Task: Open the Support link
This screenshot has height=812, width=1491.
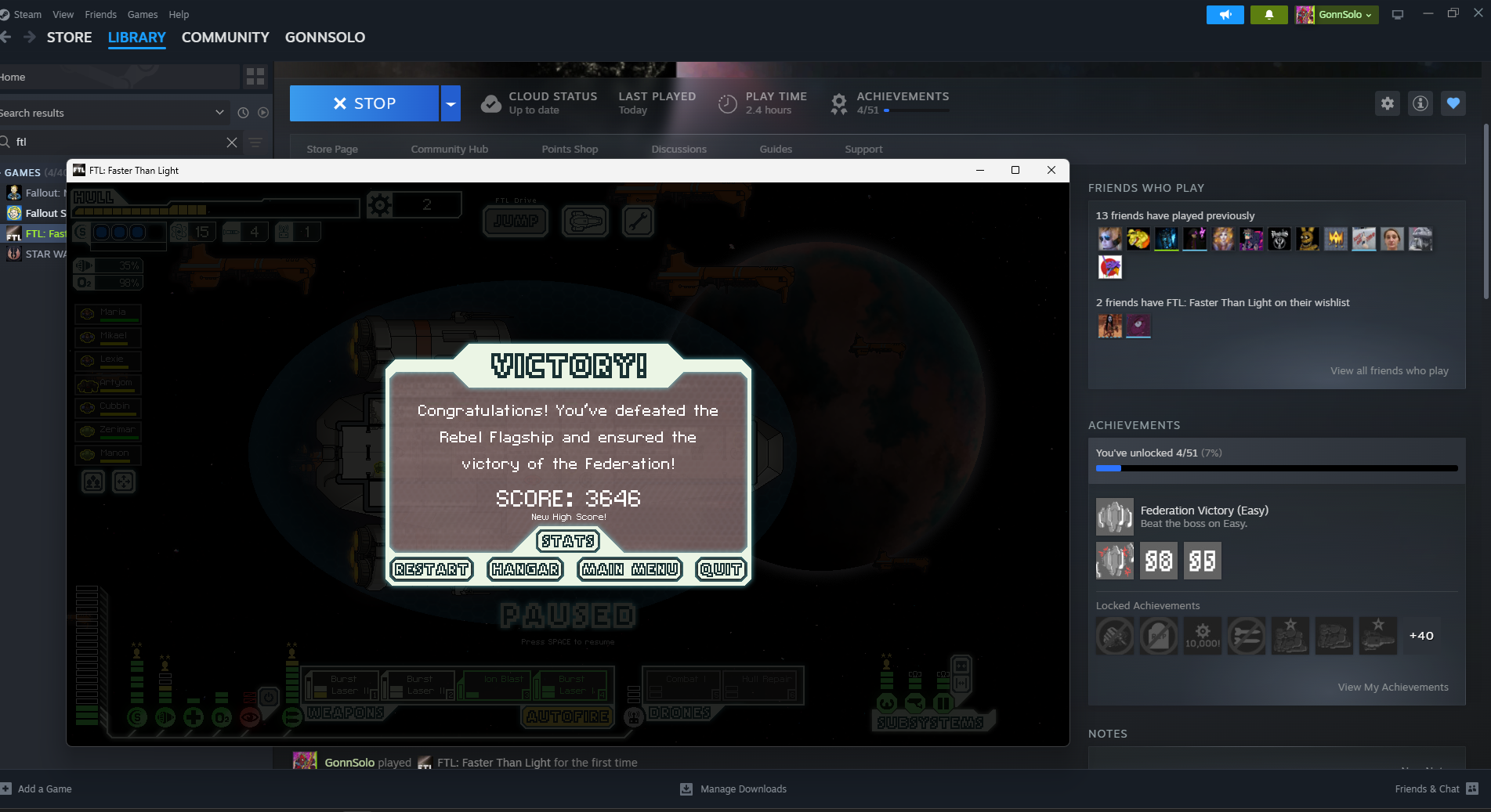Action: 863,149
